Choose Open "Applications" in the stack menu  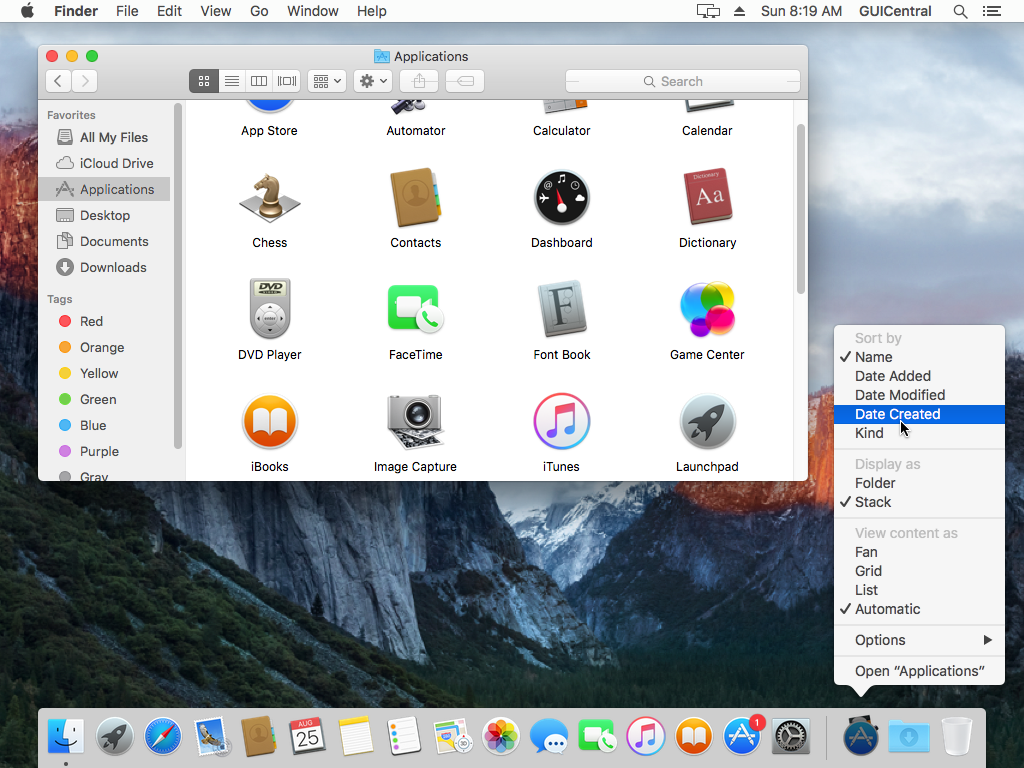coord(919,671)
